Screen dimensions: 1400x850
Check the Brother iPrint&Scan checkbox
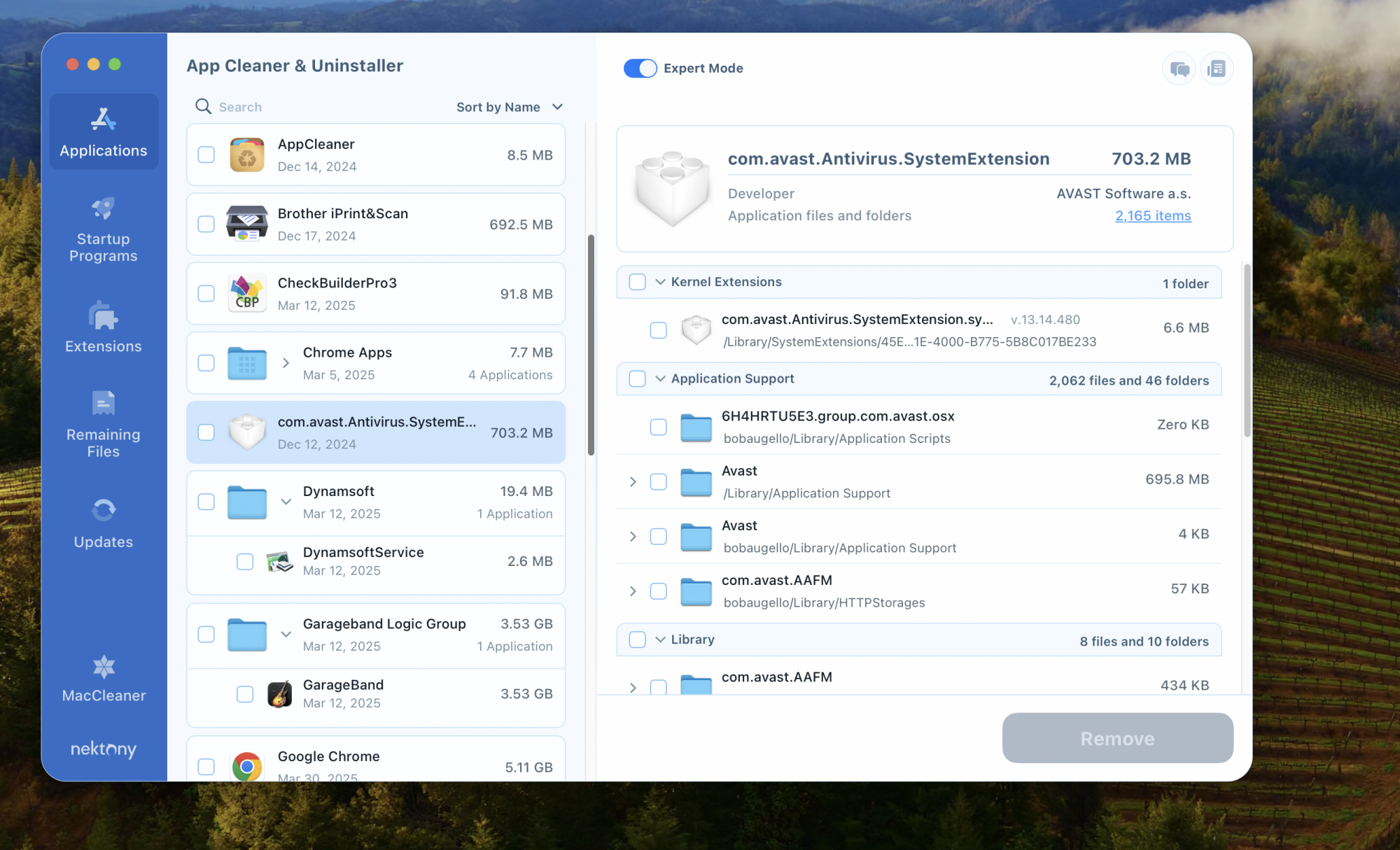click(x=206, y=224)
